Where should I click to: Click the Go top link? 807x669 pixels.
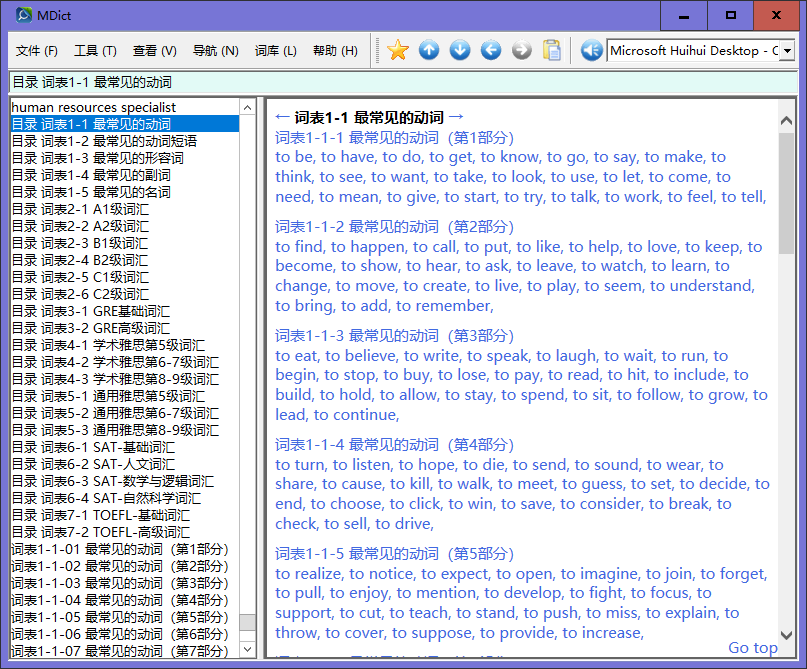[752, 647]
